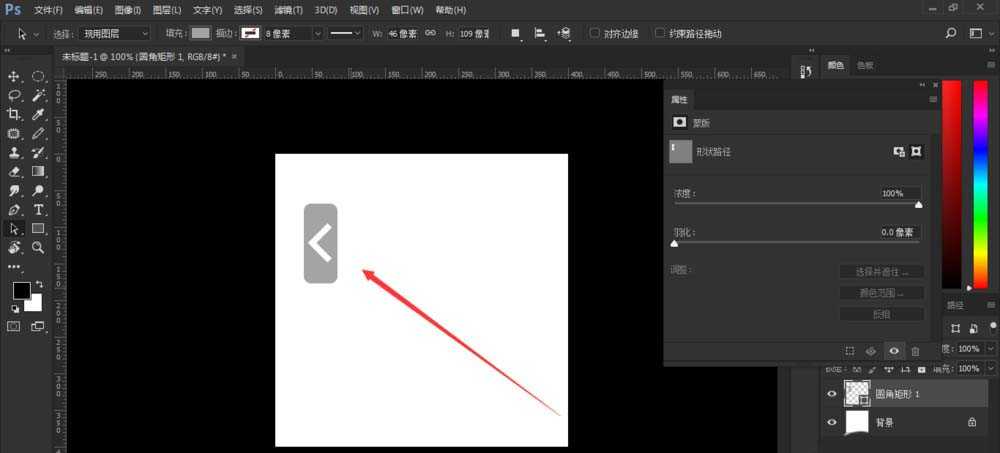Select the Move tool
Image resolution: width=1000 pixels, height=453 pixels.
[14, 76]
